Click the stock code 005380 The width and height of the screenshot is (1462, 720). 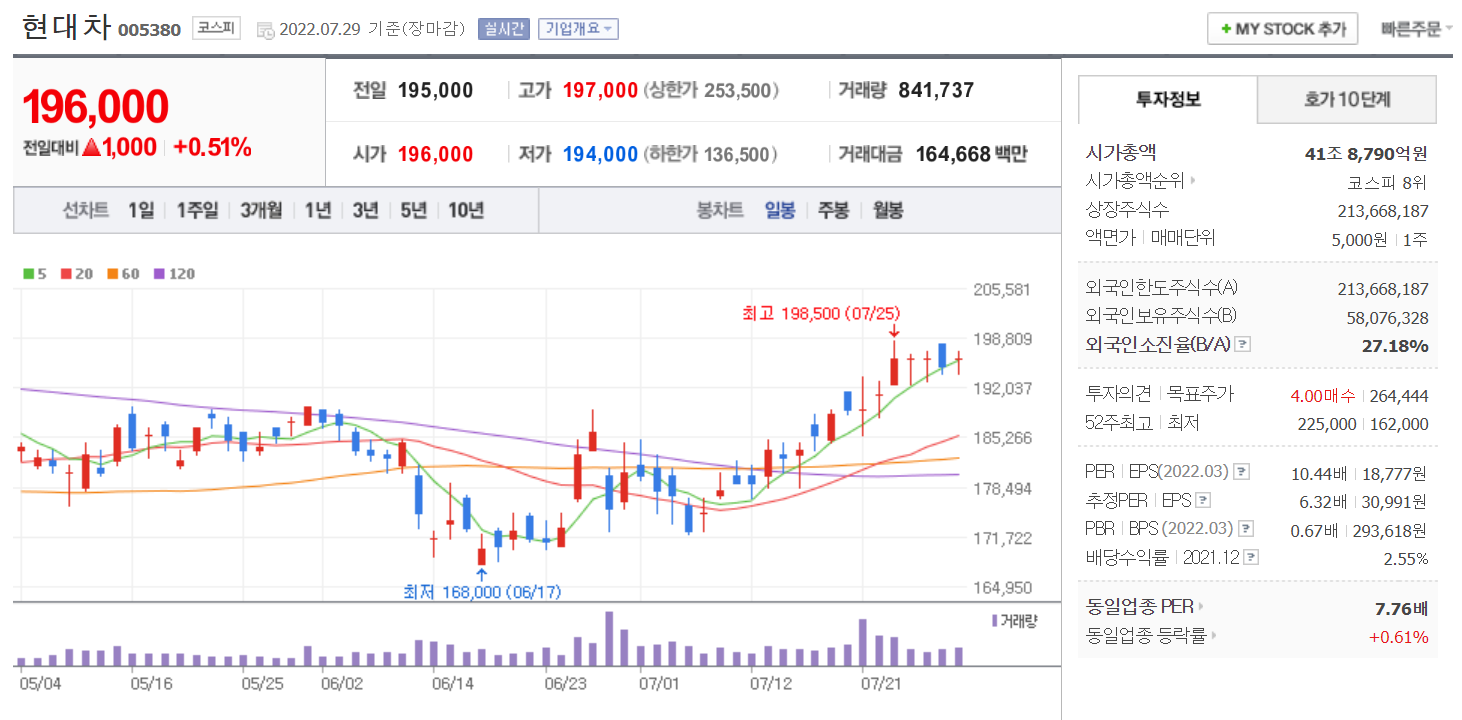pos(149,29)
